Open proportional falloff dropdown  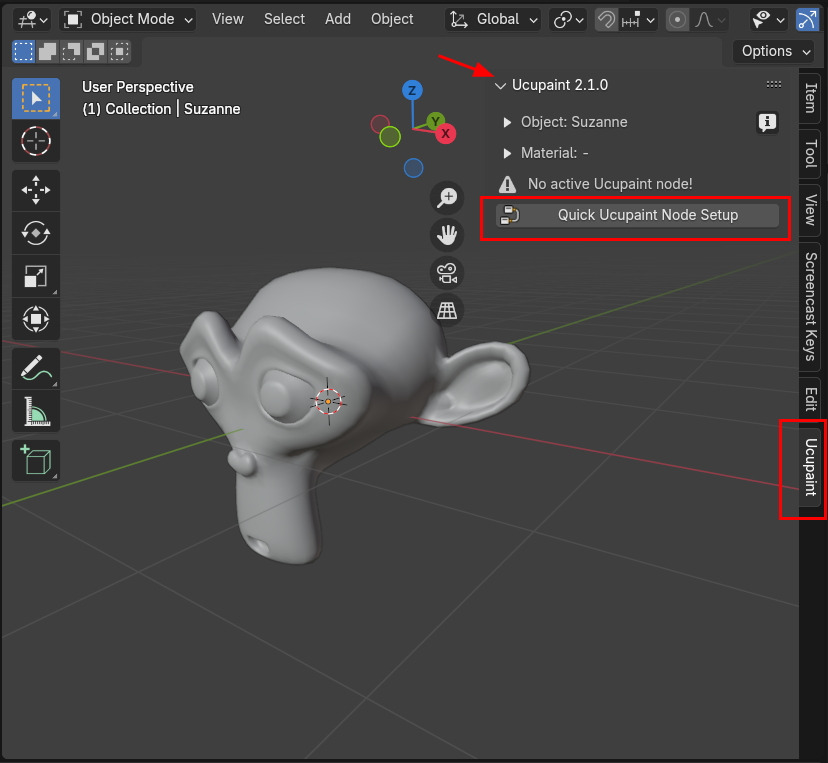point(709,20)
